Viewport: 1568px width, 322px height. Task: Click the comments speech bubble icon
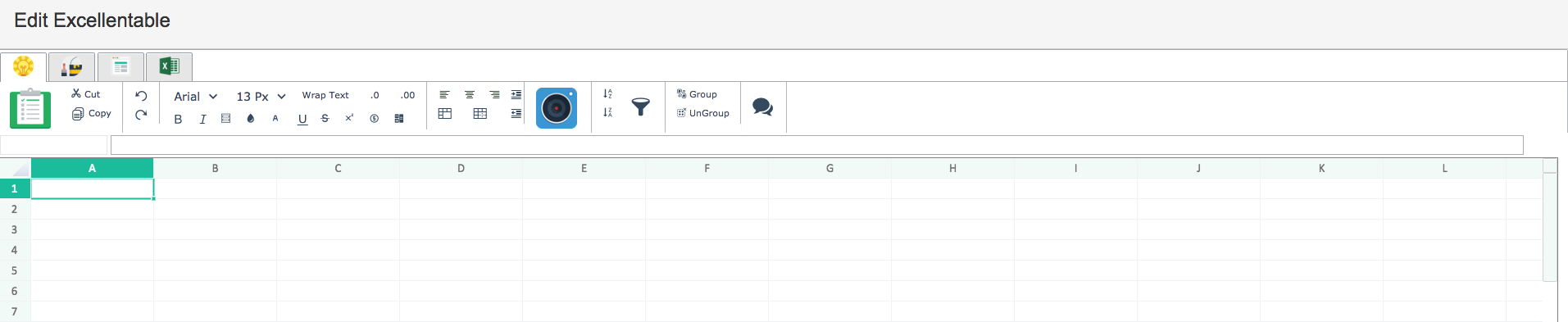(762, 107)
